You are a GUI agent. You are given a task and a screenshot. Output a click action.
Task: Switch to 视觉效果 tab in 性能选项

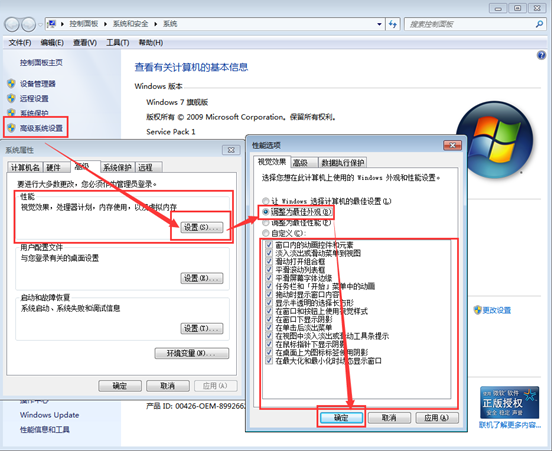coord(272,162)
